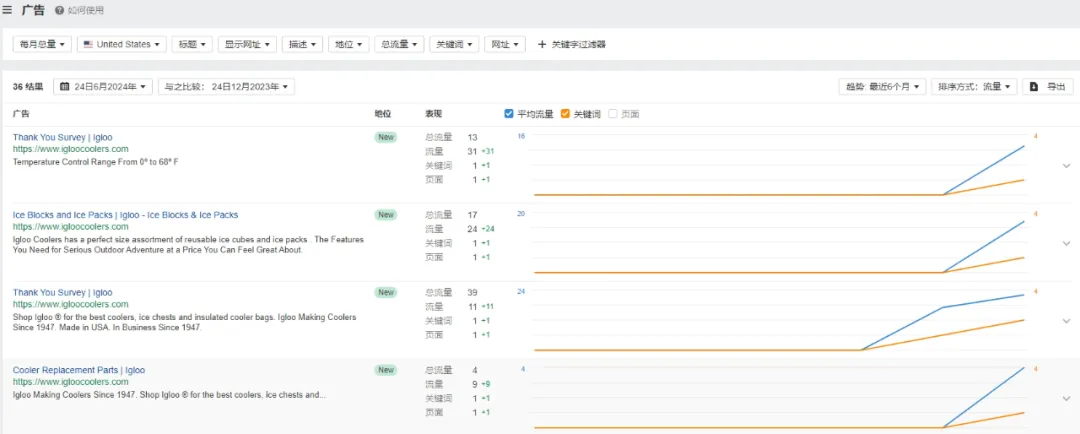
Task: Click the 表现 column header
Action: pos(434,114)
